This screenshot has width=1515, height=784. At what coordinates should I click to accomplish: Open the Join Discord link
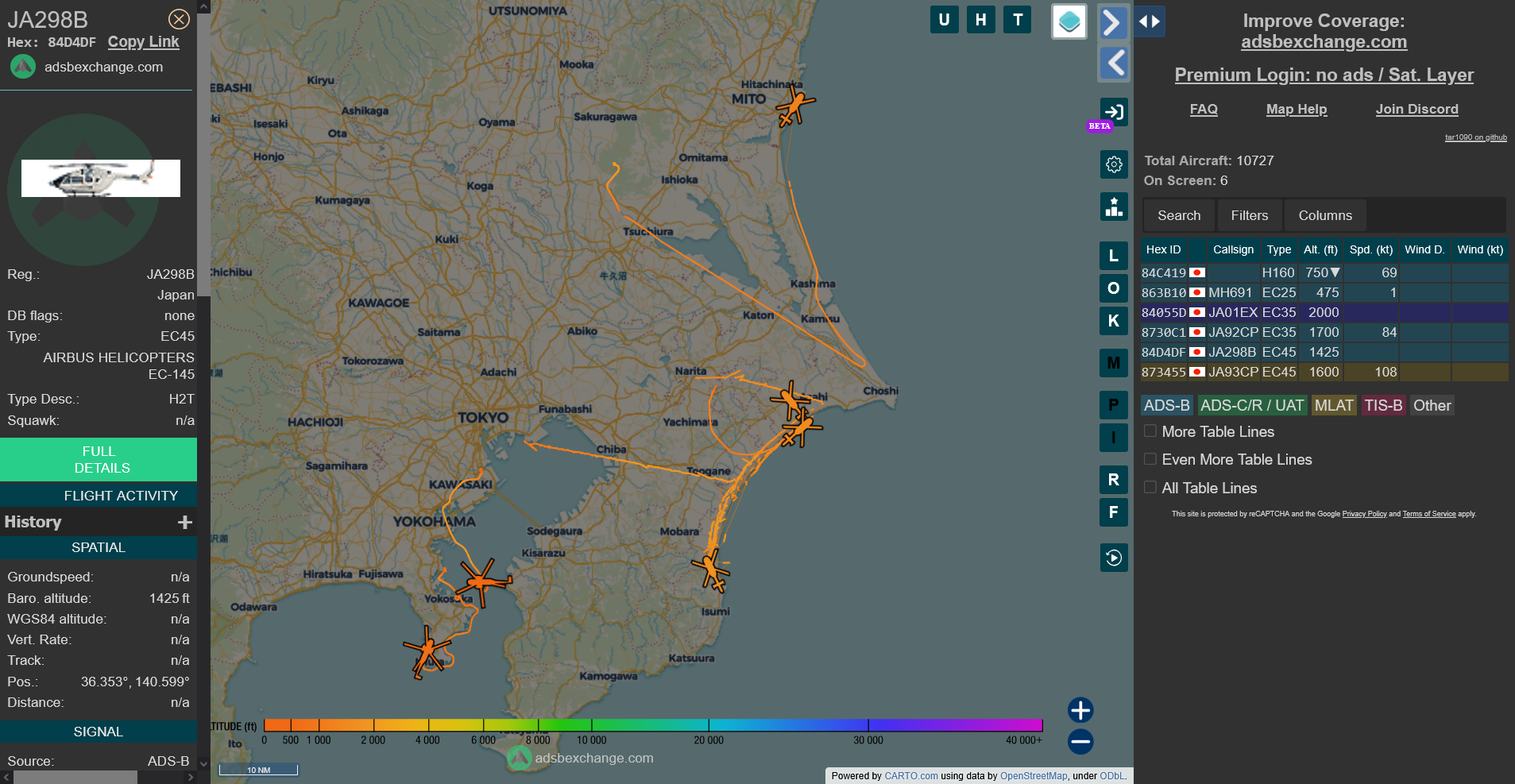coord(1417,109)
